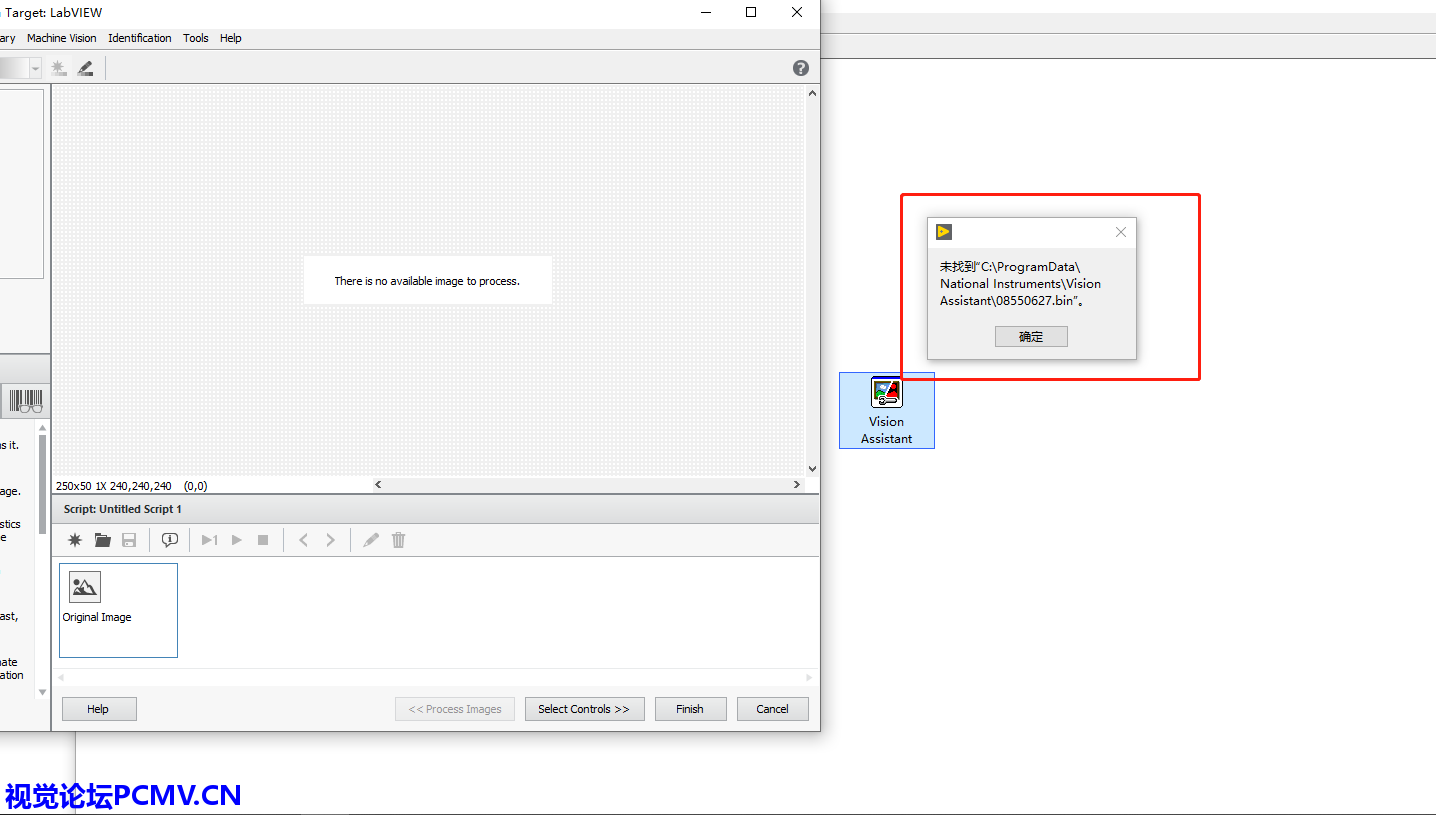The width and height of the screenshot is (1436, 815).
Task: Select the Original Image script step
Action: 118,610
